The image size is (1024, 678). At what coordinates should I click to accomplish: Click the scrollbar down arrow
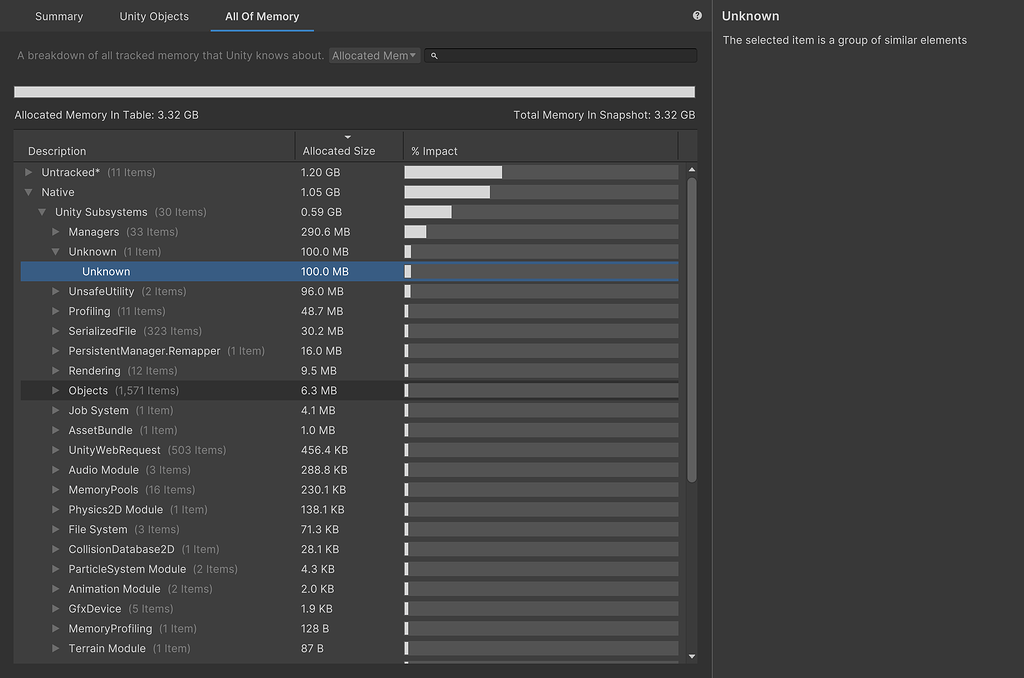pos(691,657)
